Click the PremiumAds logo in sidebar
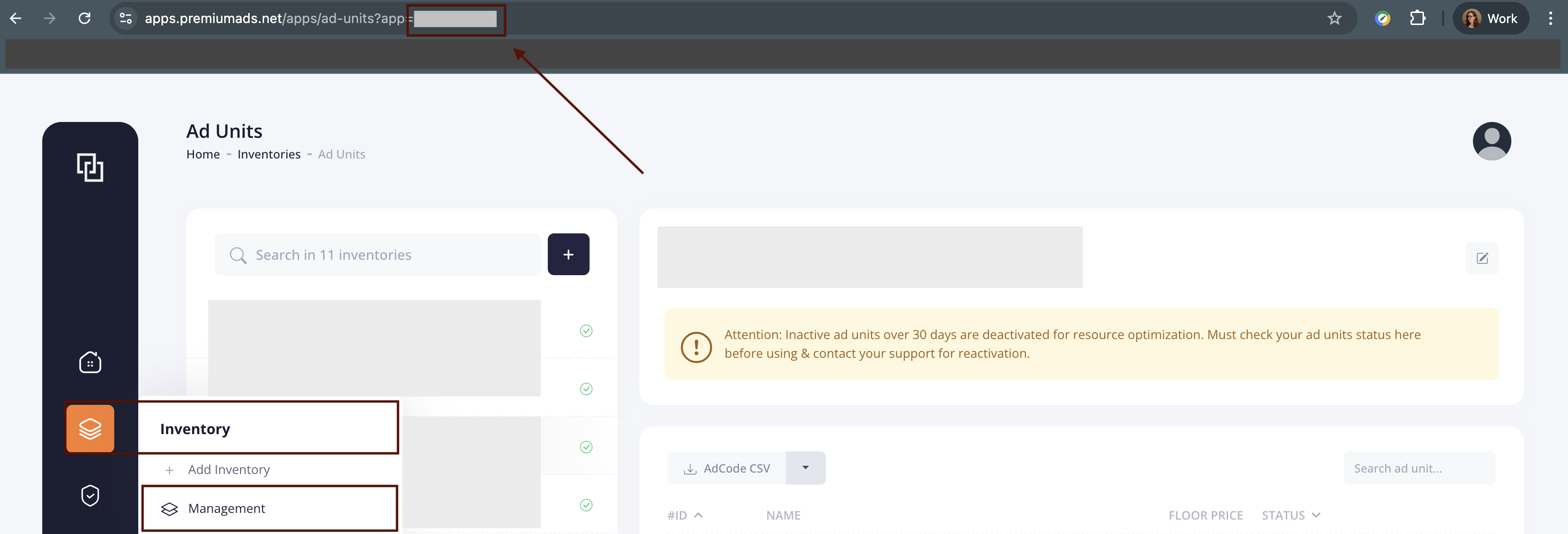The width and height of the screenshot is (1568, 534). [x=90, y=167]
